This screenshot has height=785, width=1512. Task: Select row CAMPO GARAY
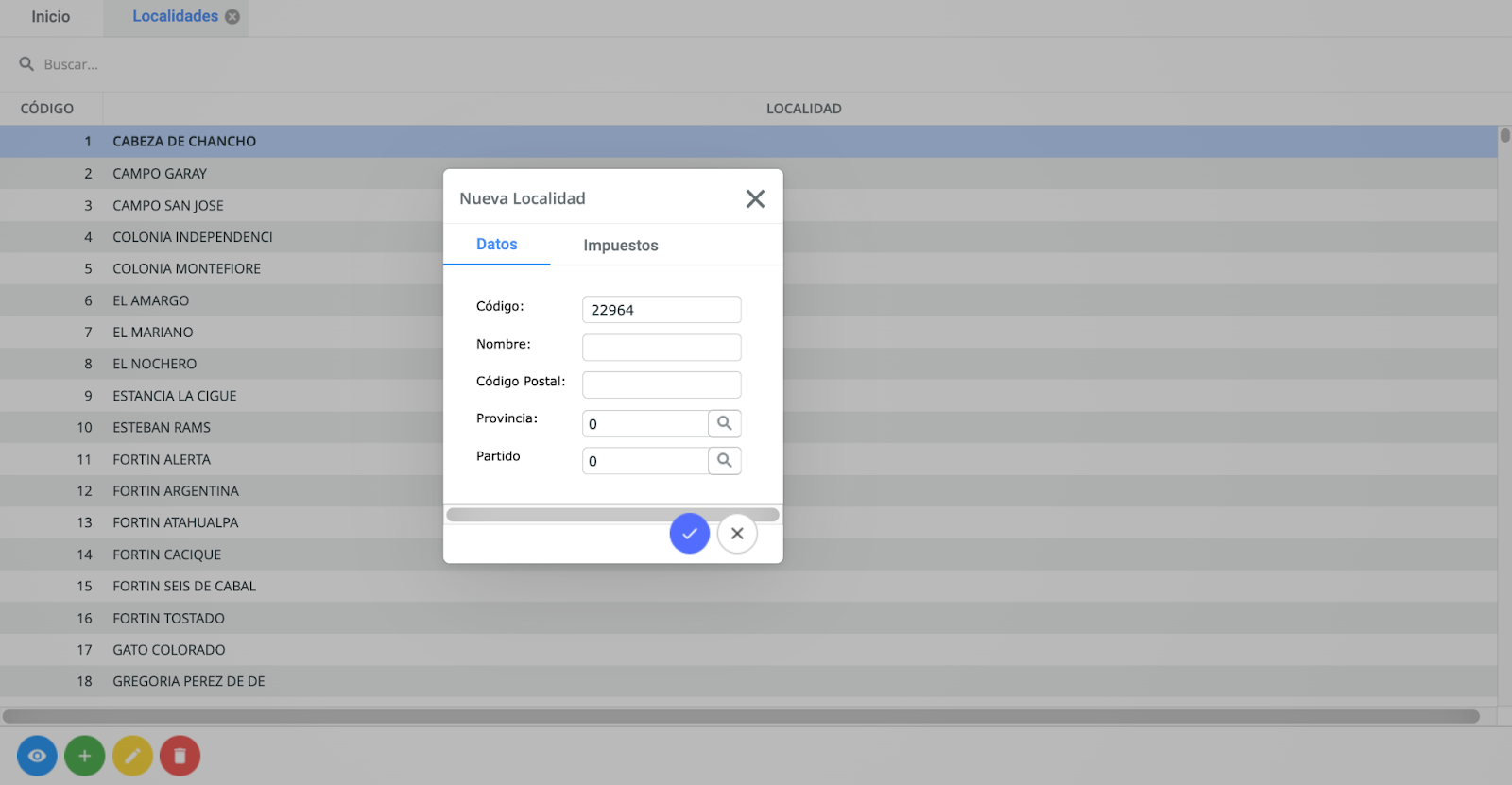748,174
